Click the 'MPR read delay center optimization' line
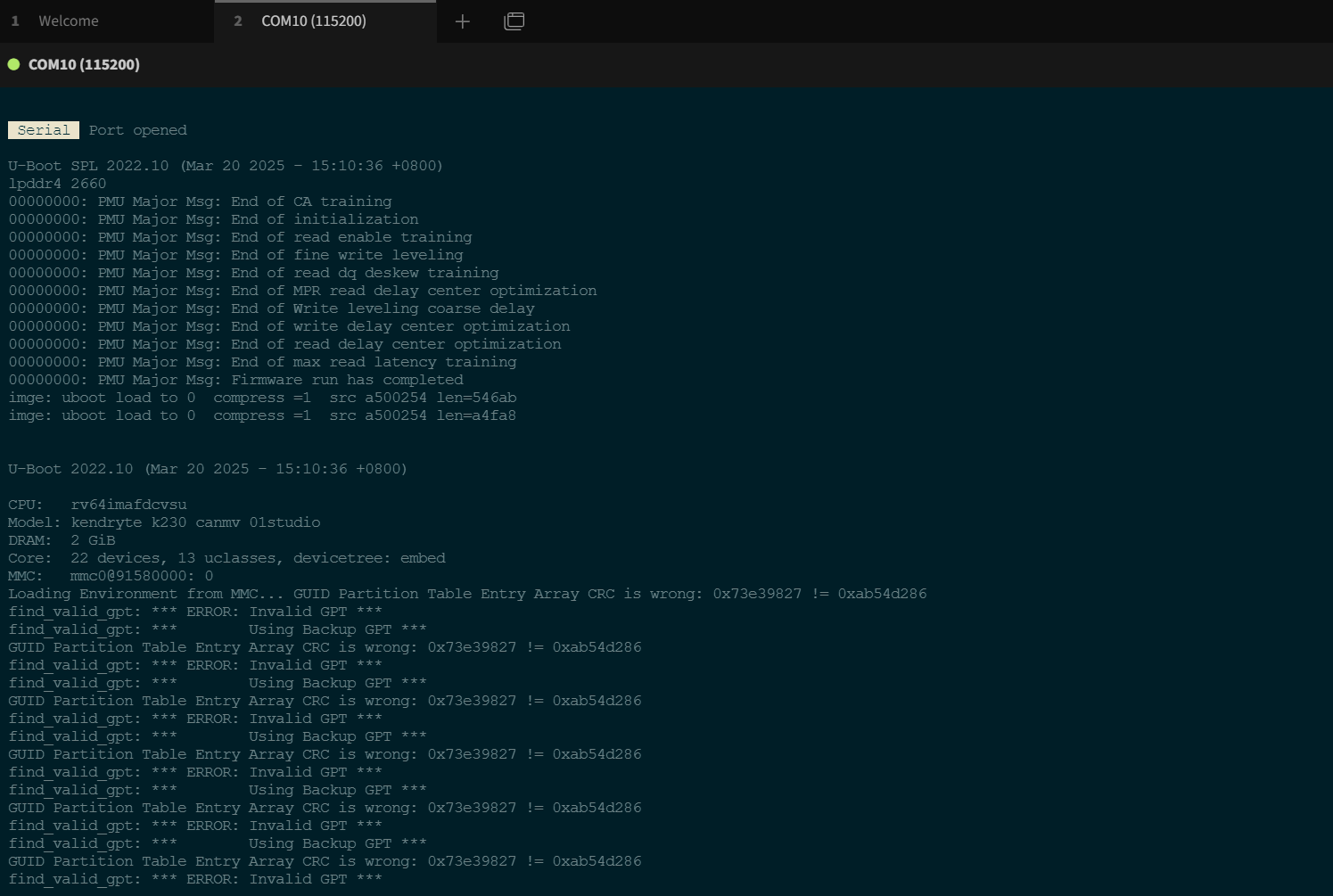The image size is (1333, 896). [x=302, y=291]
